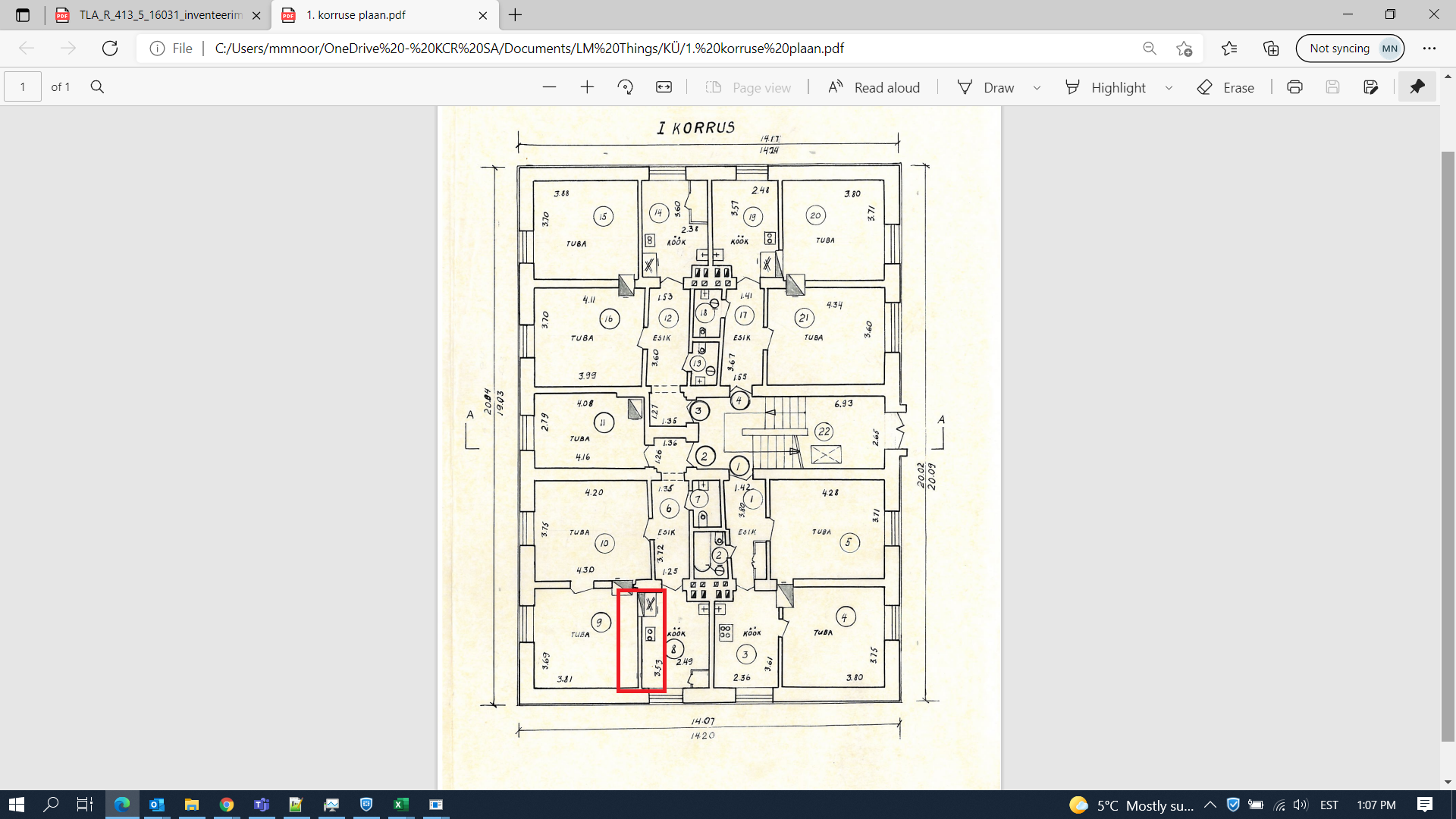Image resolution: width=1456 pixels, height=819 pixels.
Task: Click the vertical scrollbar on the right
Action: coord(1448,447)
